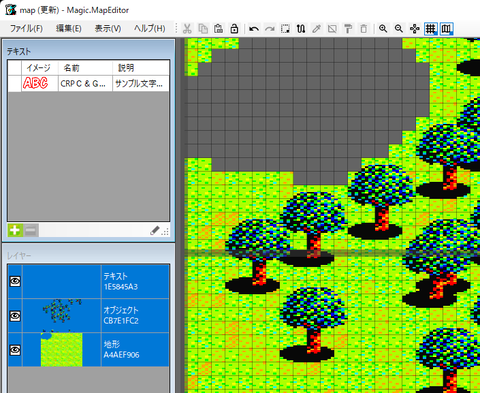This screenshot has width=480, height=393.
Task: Click the イメージ column header
Action: tap(40, 68)
